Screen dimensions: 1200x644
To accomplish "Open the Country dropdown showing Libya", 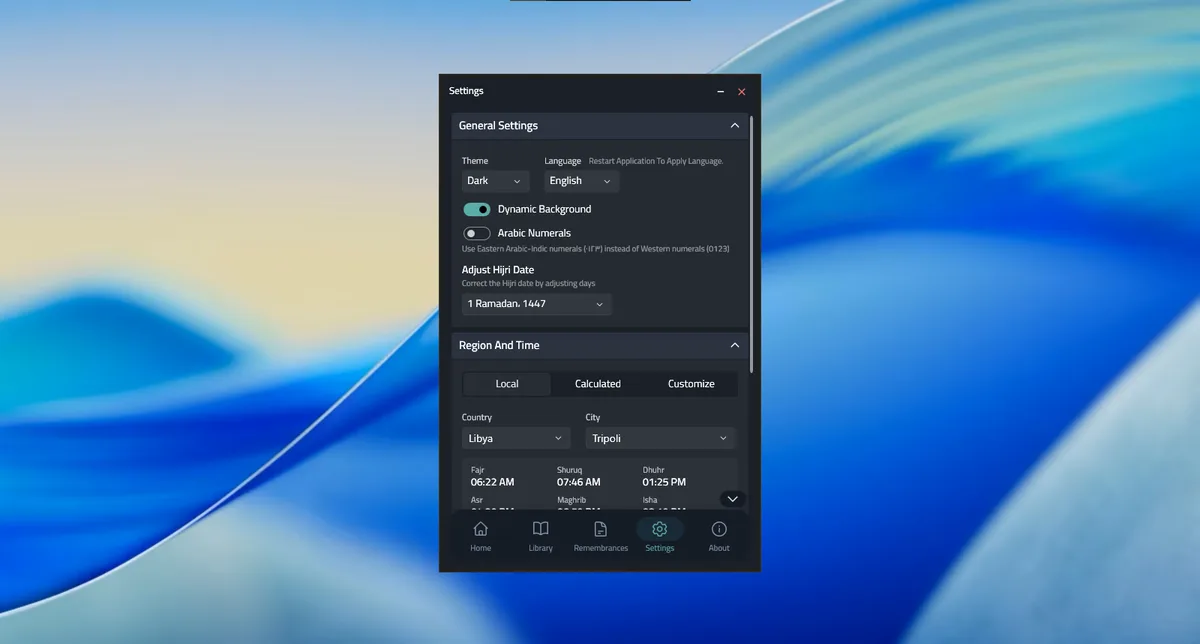I will 516,438.
